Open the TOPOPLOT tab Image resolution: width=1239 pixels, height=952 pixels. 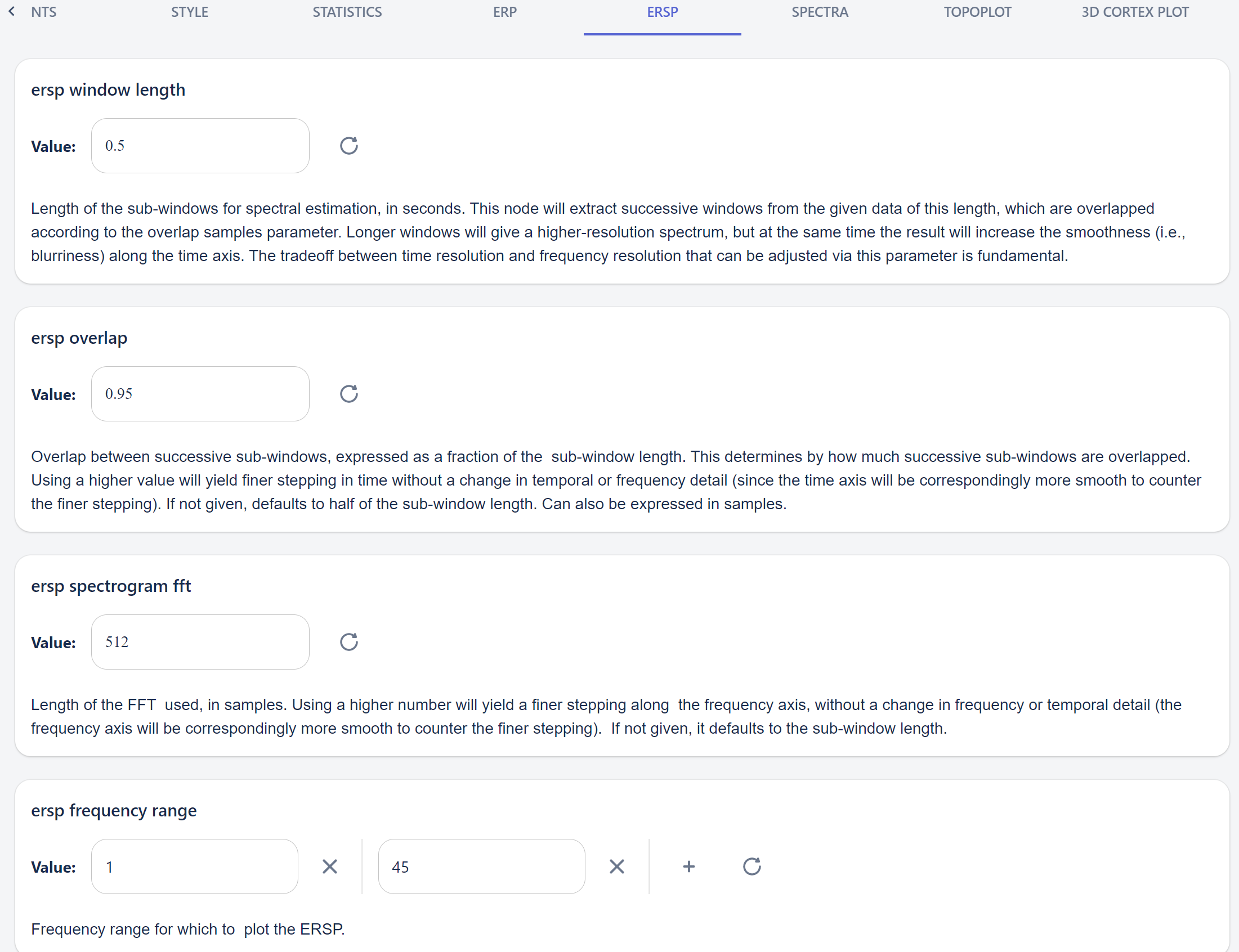point(977,12)
